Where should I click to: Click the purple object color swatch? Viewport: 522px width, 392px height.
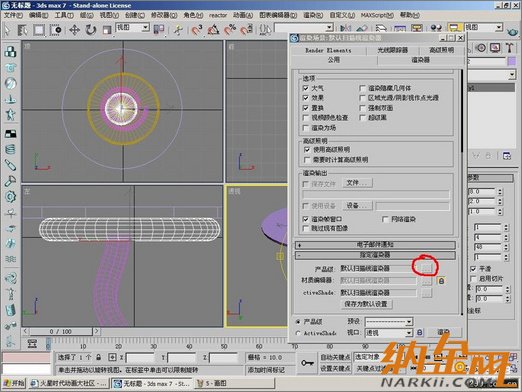(511, 61)
